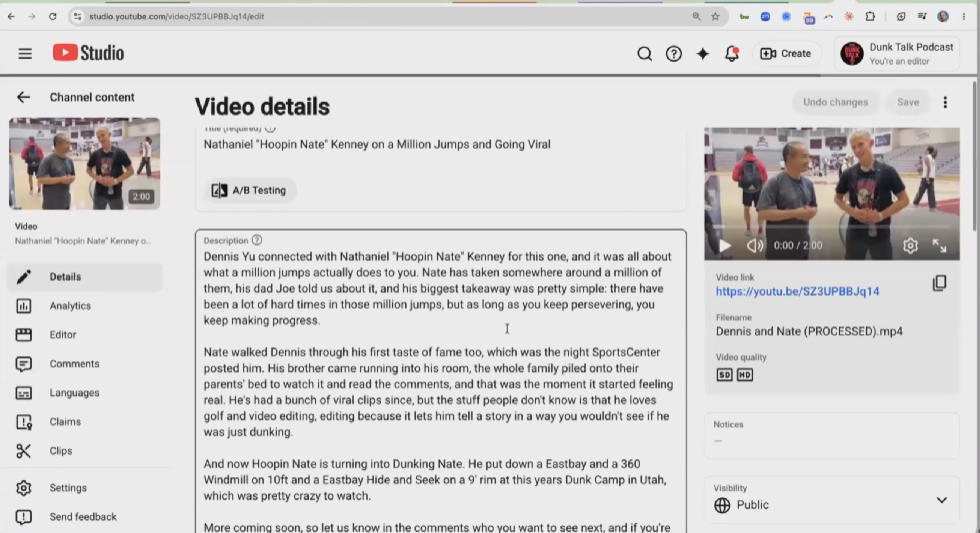The height and width of the screenshot is (533, 980).
Task: Click the Ask Studio sparkle icon
Action: (x=702, y=54)
